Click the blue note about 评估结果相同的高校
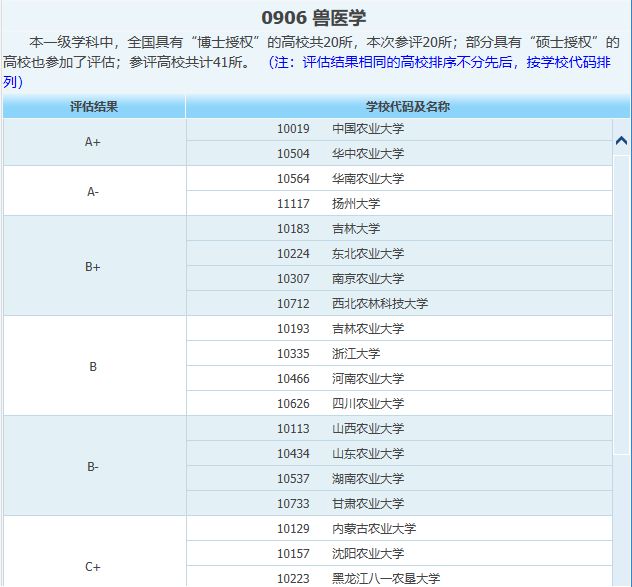Image resolution: width=632 pixels, height=587 pixels. (x=307, y=72)
